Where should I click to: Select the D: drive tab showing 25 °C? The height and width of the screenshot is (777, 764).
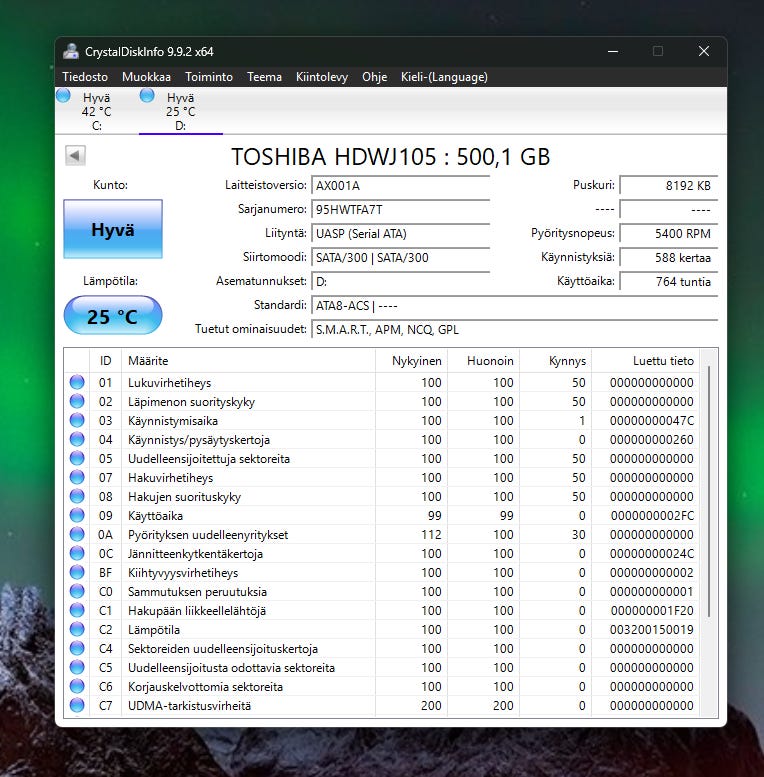click(x=181, y=111)
